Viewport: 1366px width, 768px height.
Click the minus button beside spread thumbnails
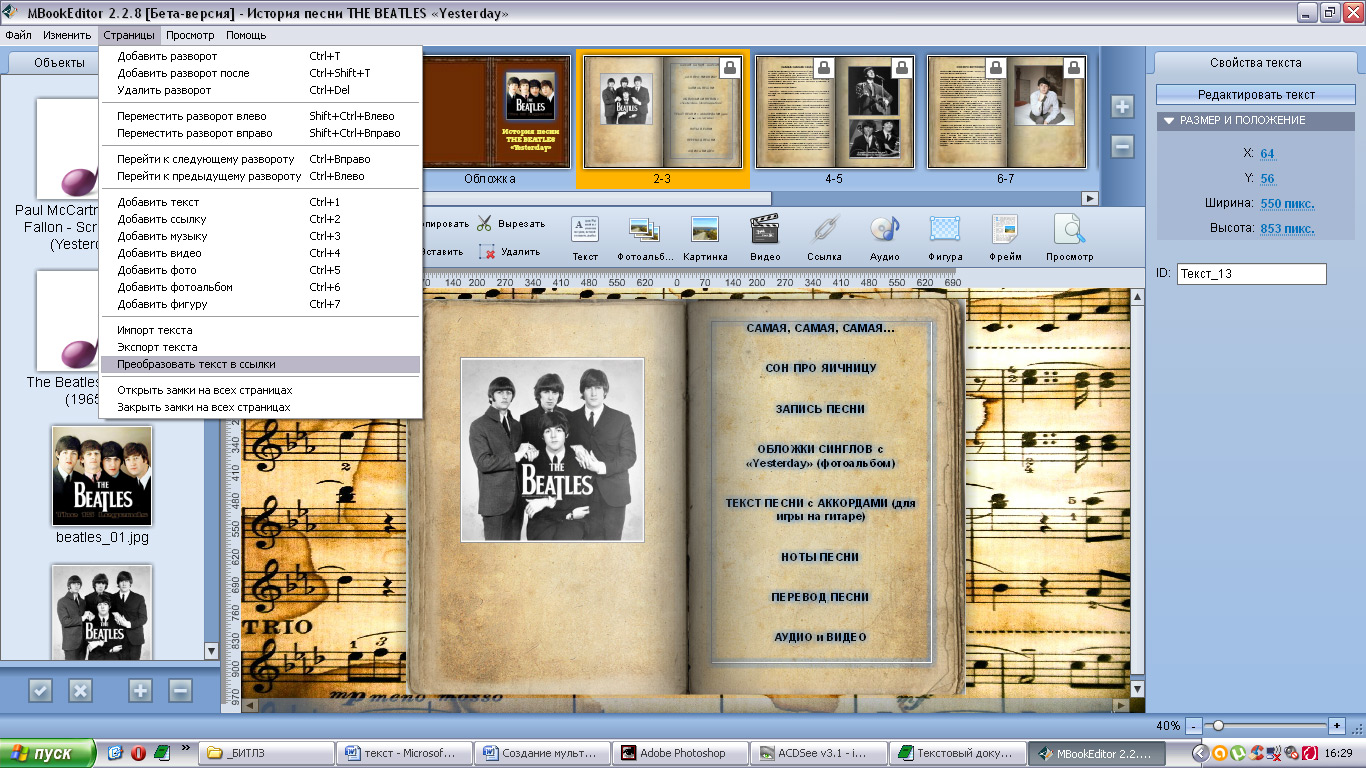[1122, 147]
